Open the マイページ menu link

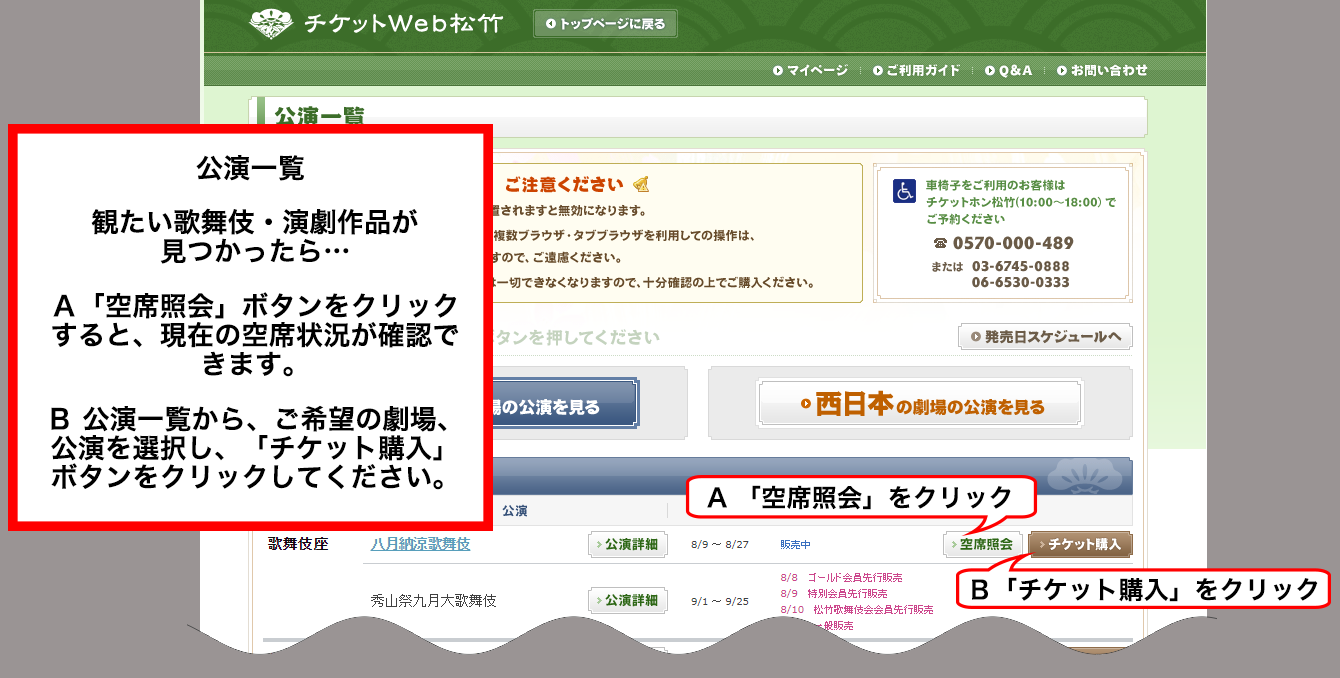[x=810, y=70]
